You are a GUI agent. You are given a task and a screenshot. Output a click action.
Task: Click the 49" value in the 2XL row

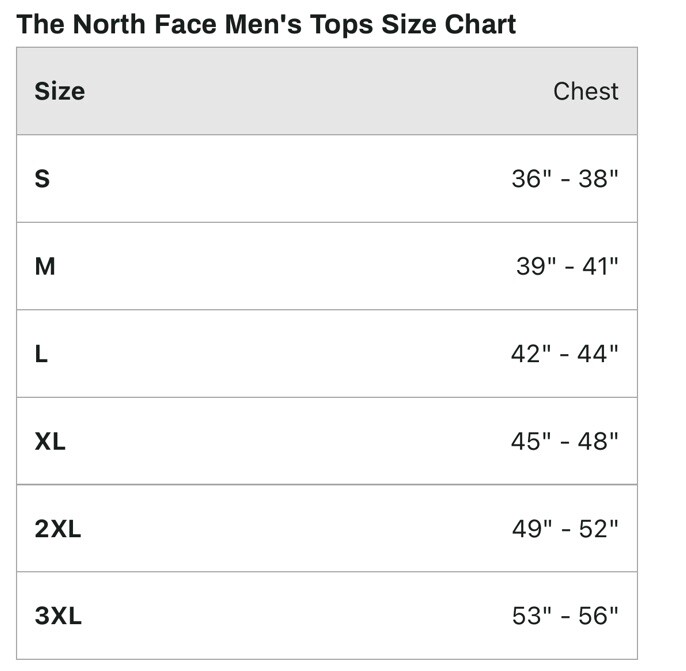[530, 529]
